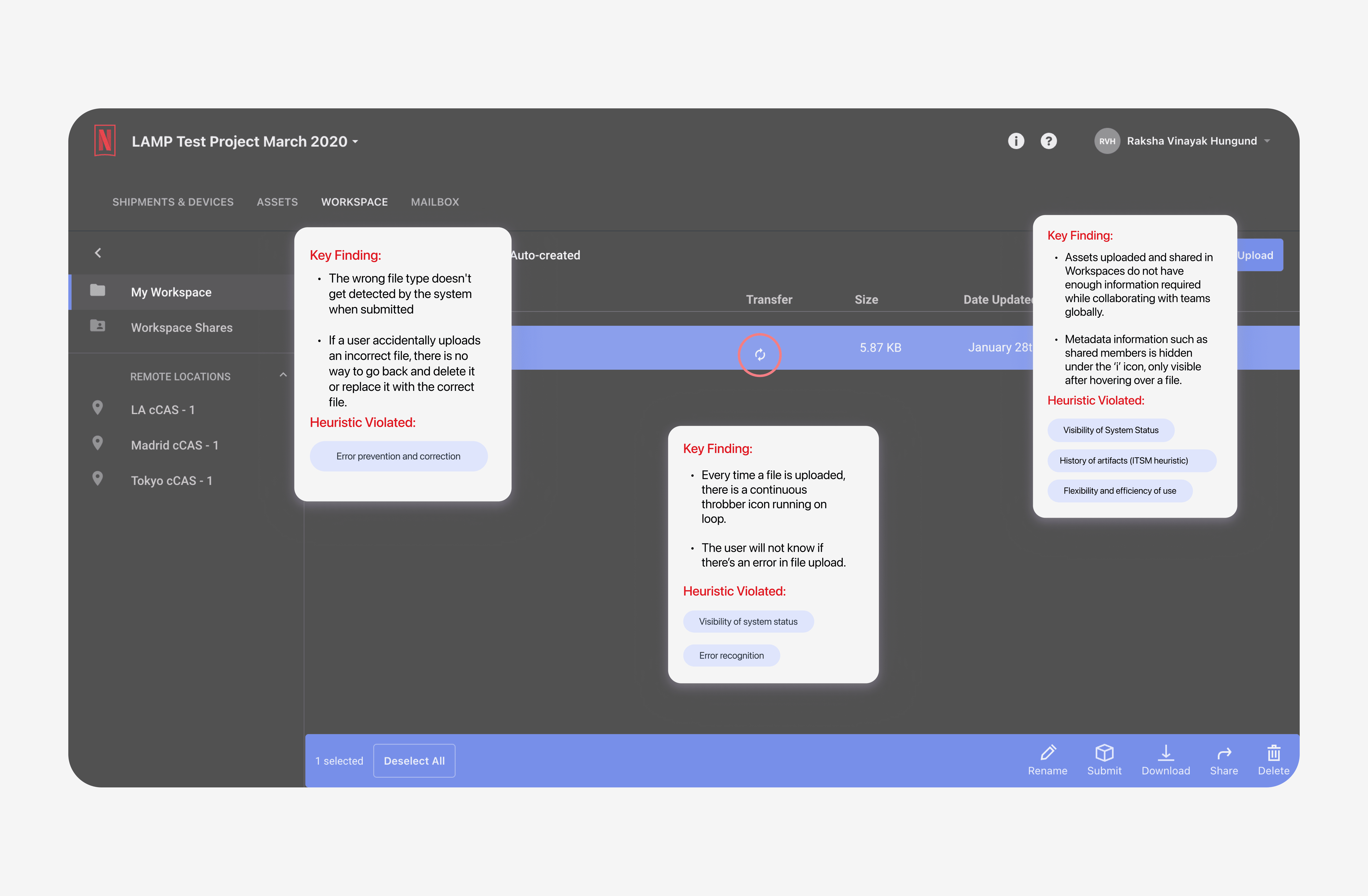The image size is (1368, 896).
Task: Collapse the Remote Locations section
Action: (x=283, y=375)
